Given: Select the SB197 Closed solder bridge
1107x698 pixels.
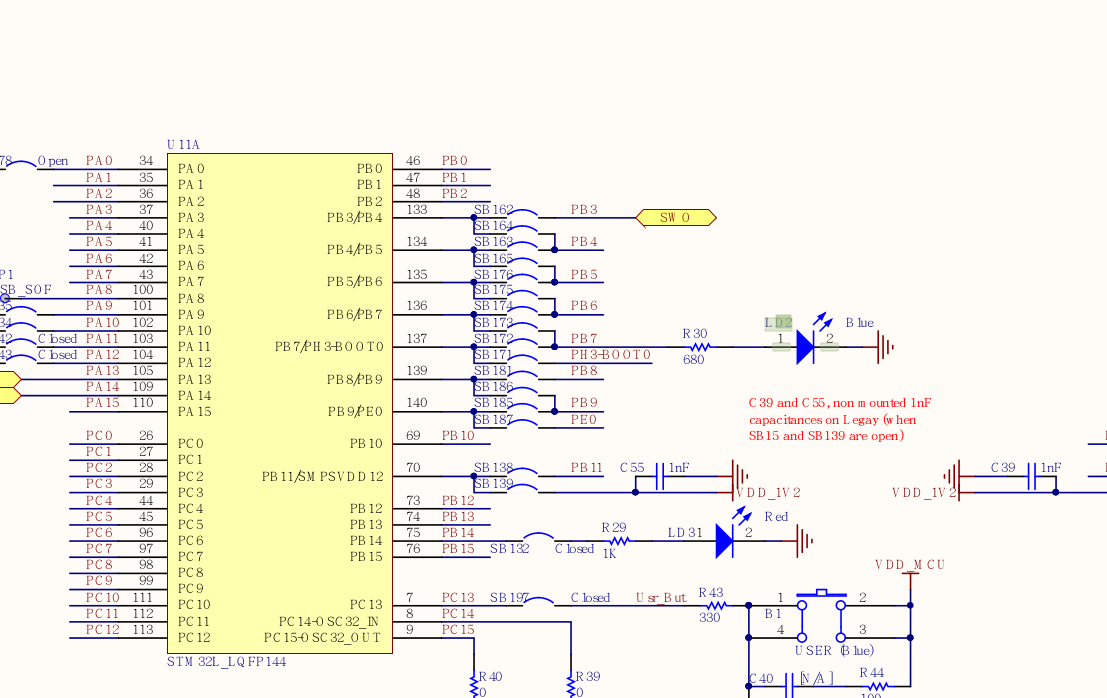Looking at the screenshot, I should coord(540,600).
